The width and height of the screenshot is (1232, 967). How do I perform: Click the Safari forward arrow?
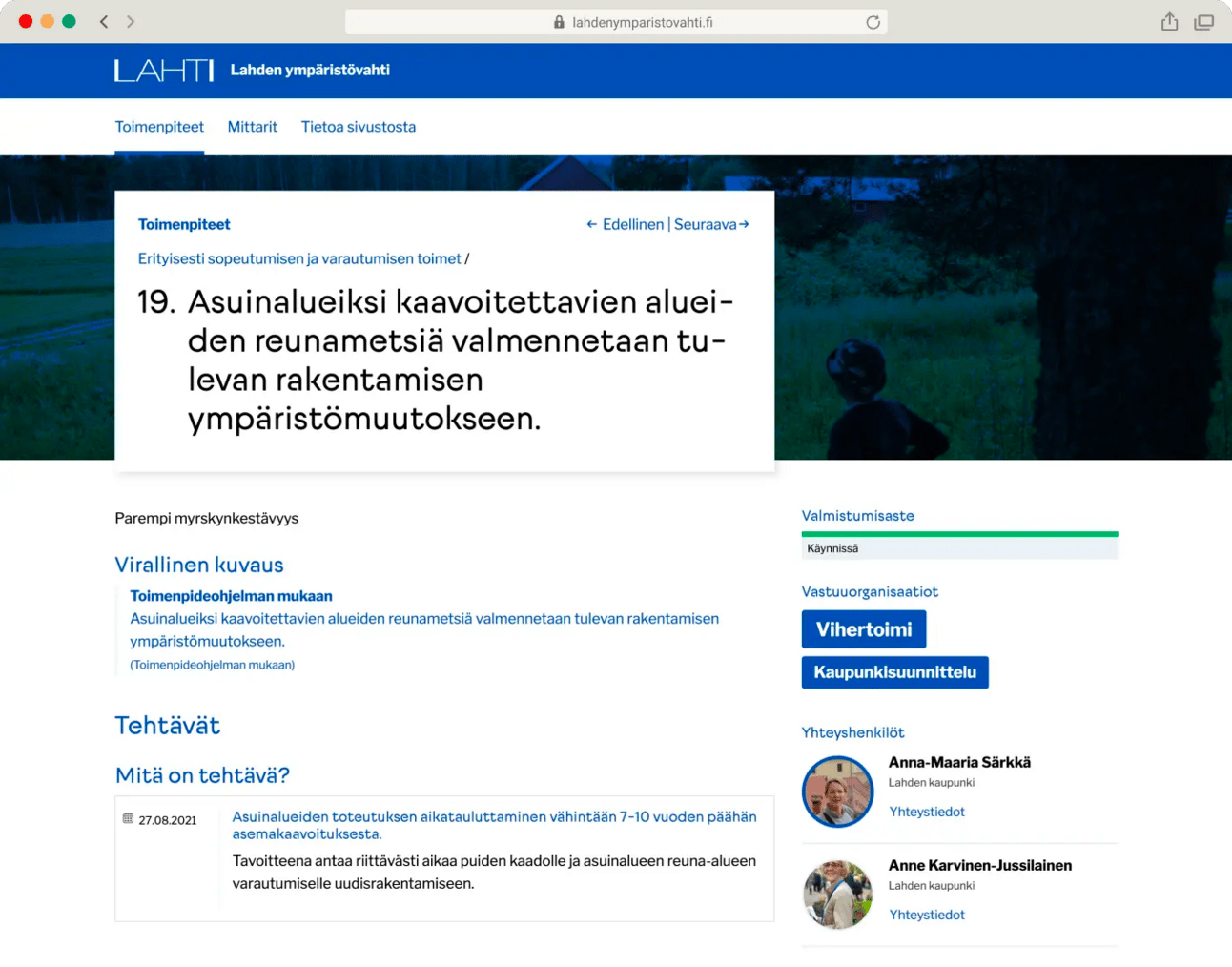coord(131,21)
